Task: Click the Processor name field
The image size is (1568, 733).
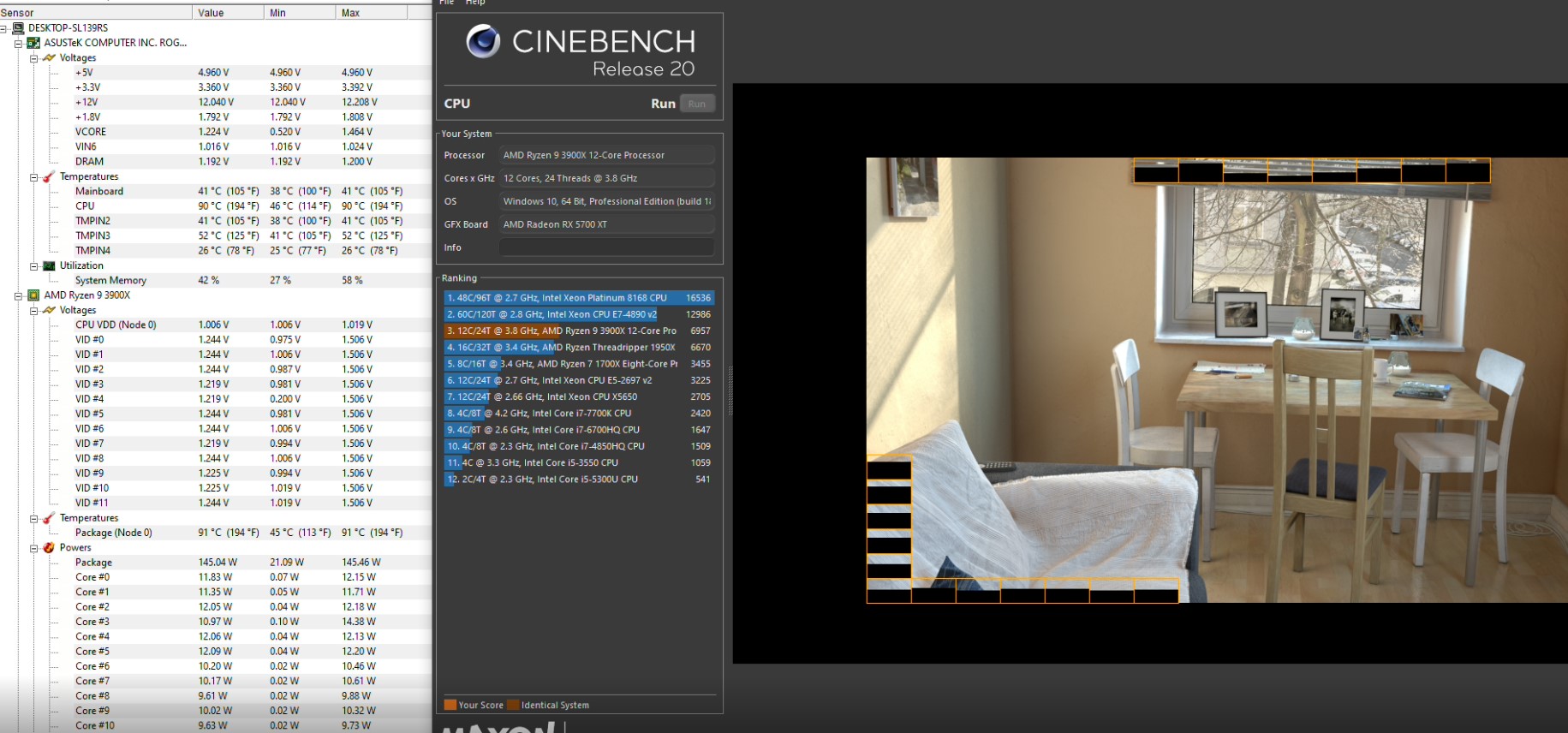Action: (x=606, y=155)
